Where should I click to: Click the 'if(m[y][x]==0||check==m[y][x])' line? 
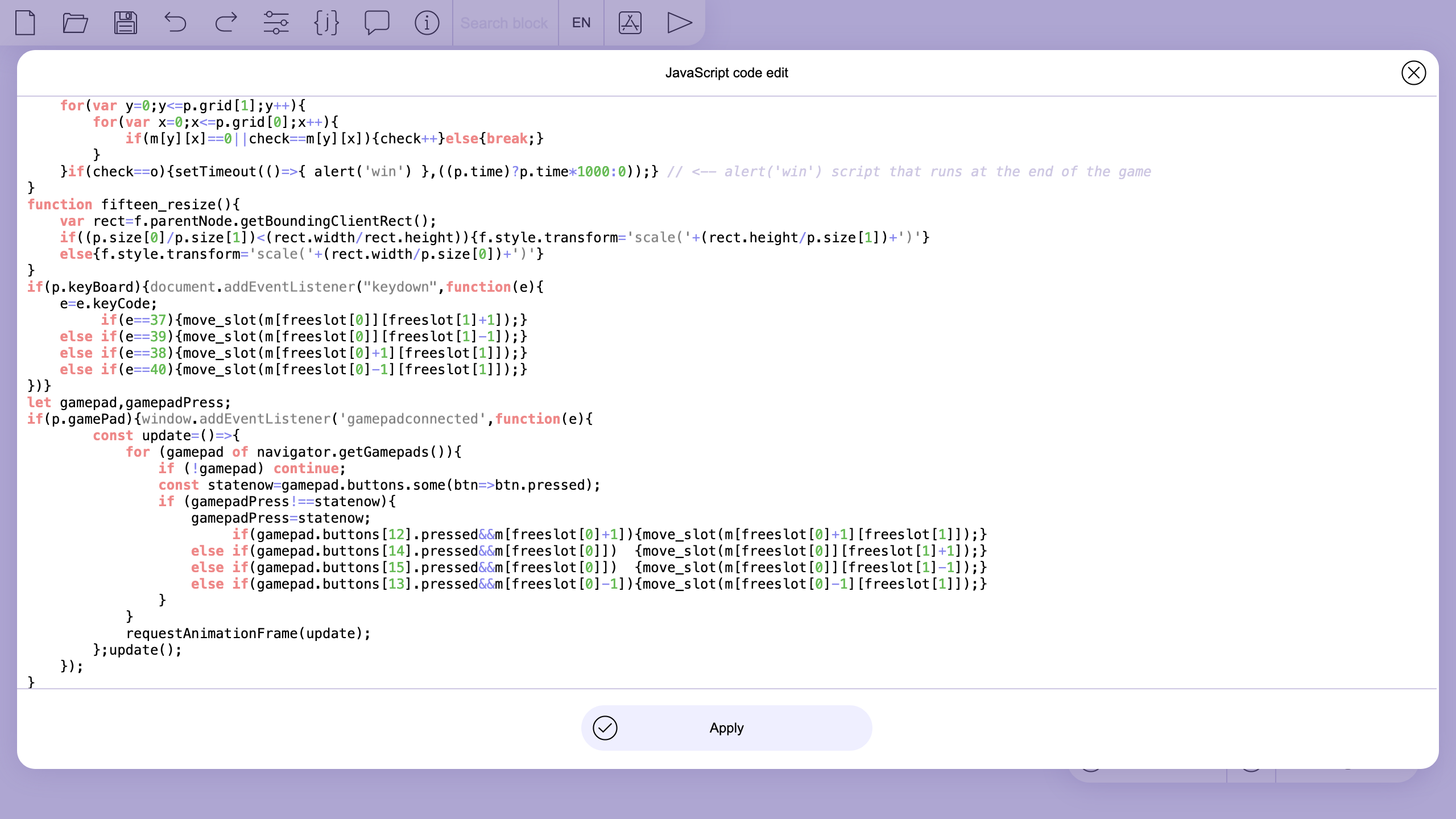point(334,139)
